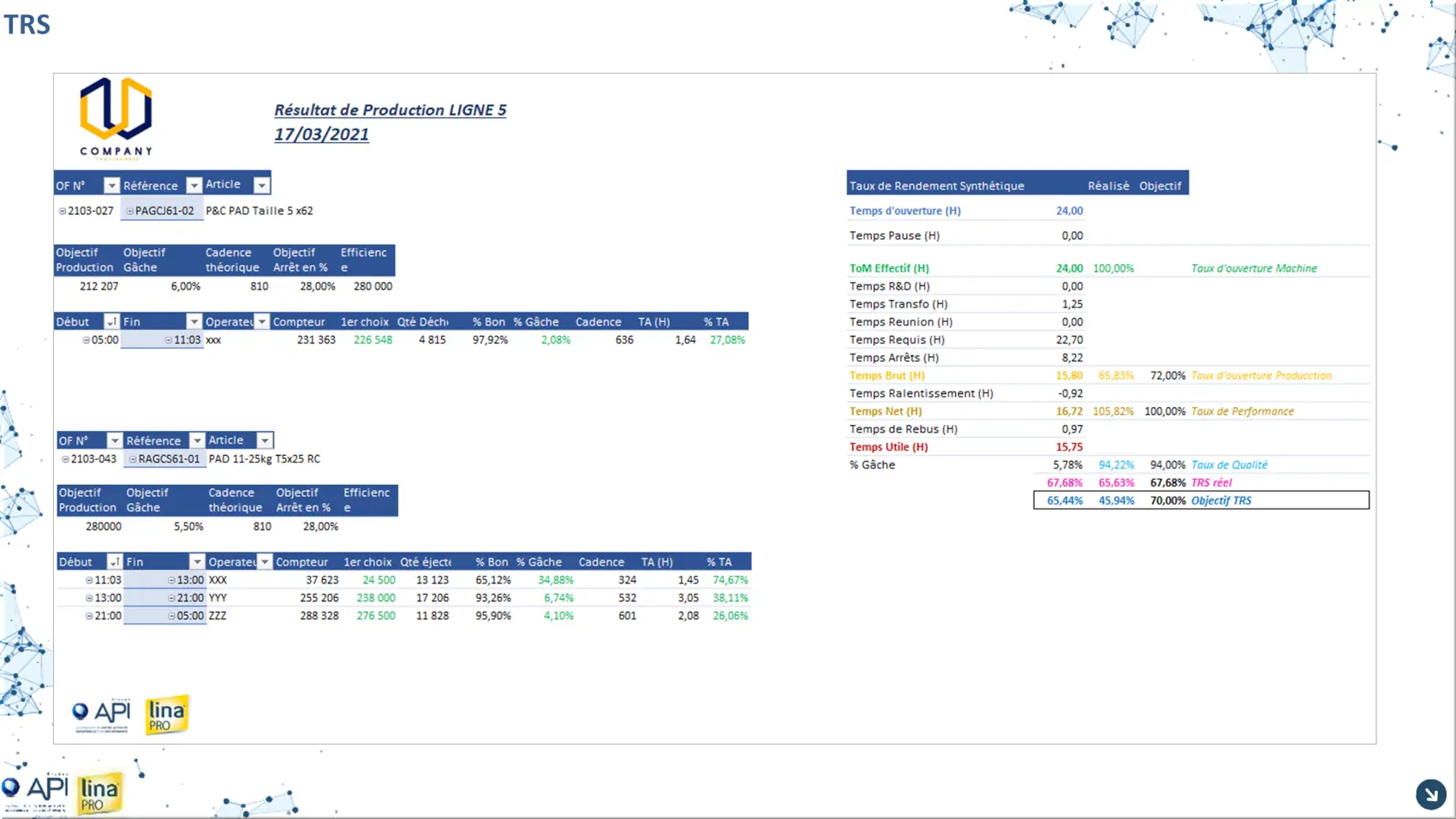Click the Lina PRO logo in slide footer
The height and width of the screenshot is (819, 1456).
pos(99,793)
